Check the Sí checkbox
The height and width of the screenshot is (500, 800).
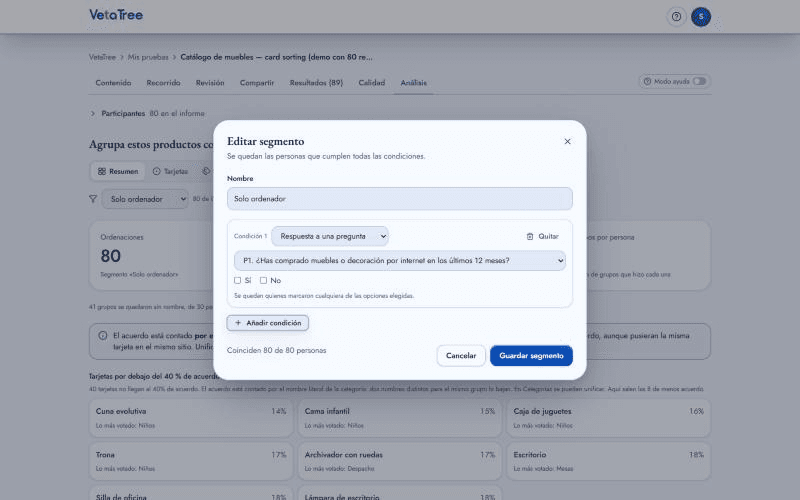tap(237, 280)
